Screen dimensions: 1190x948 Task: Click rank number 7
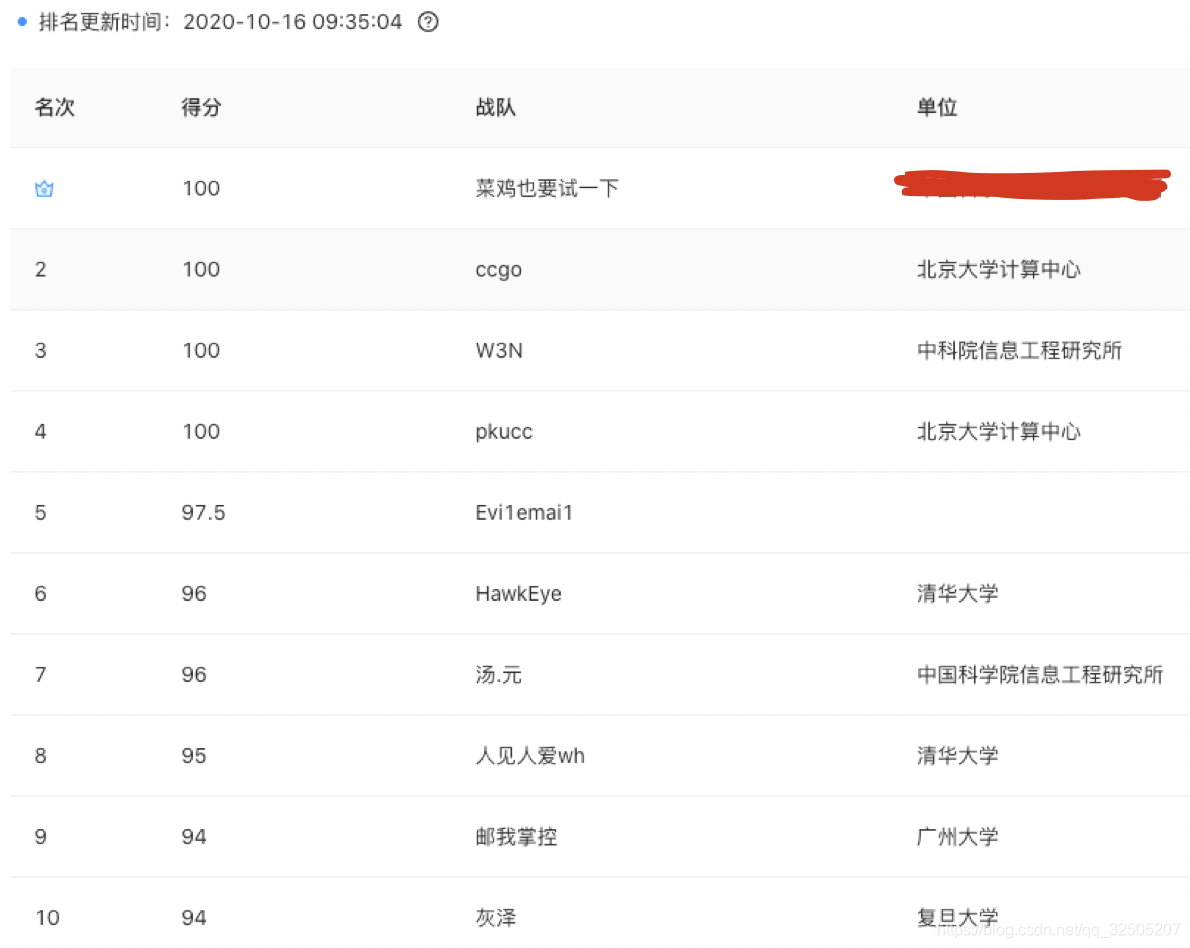click(41, 675)
